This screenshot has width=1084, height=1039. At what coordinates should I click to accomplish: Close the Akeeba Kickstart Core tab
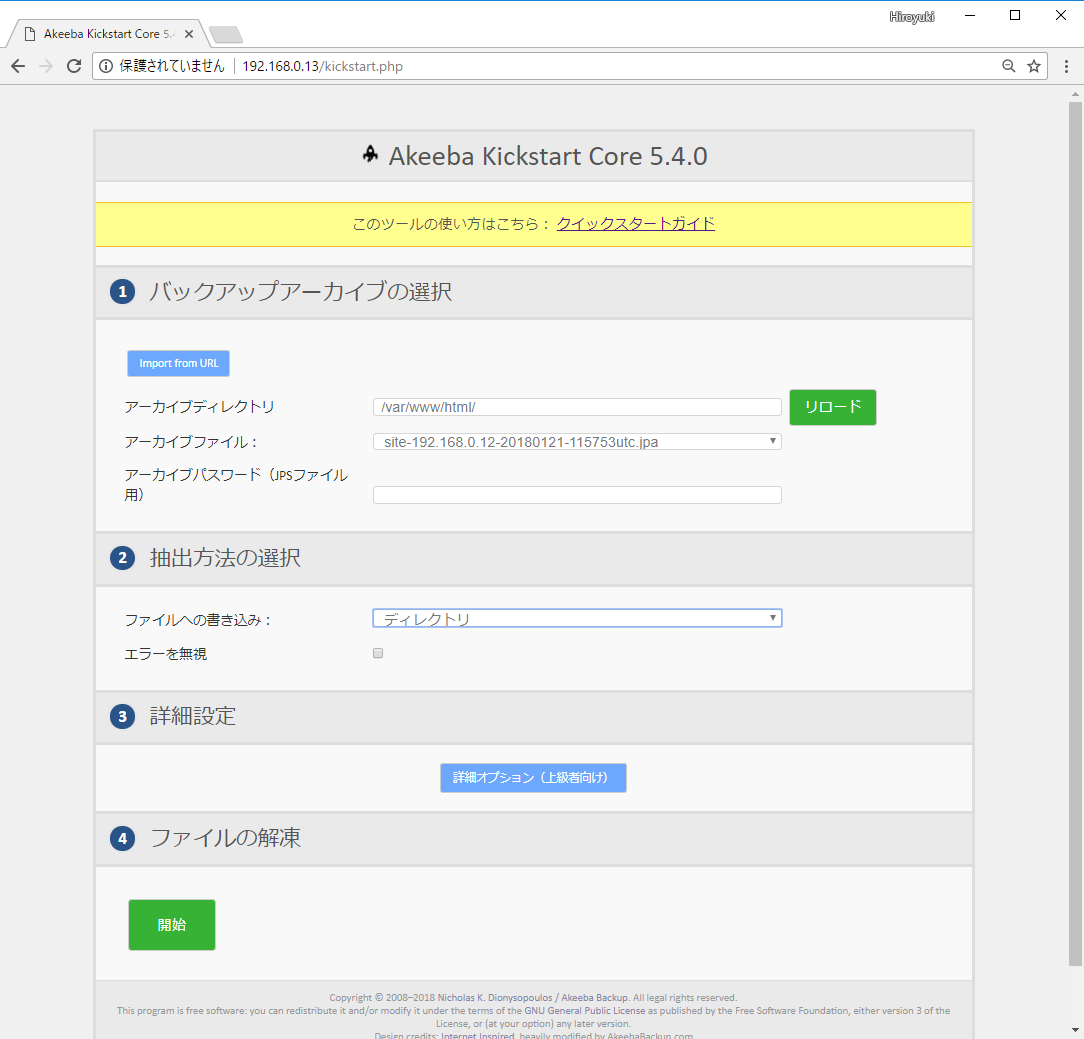tap(189, 34)
